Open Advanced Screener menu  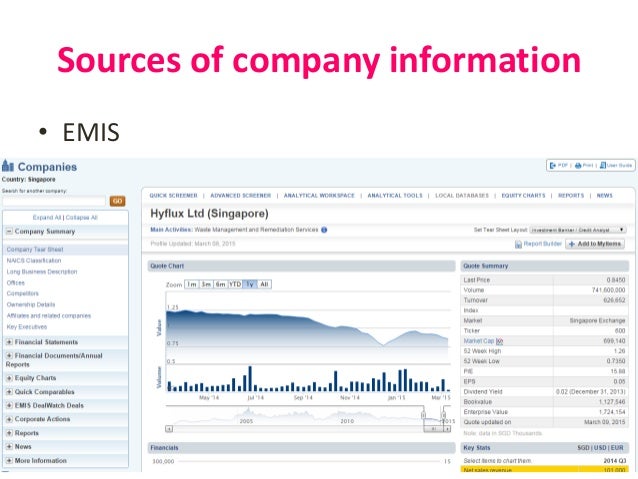pos(240,196)
